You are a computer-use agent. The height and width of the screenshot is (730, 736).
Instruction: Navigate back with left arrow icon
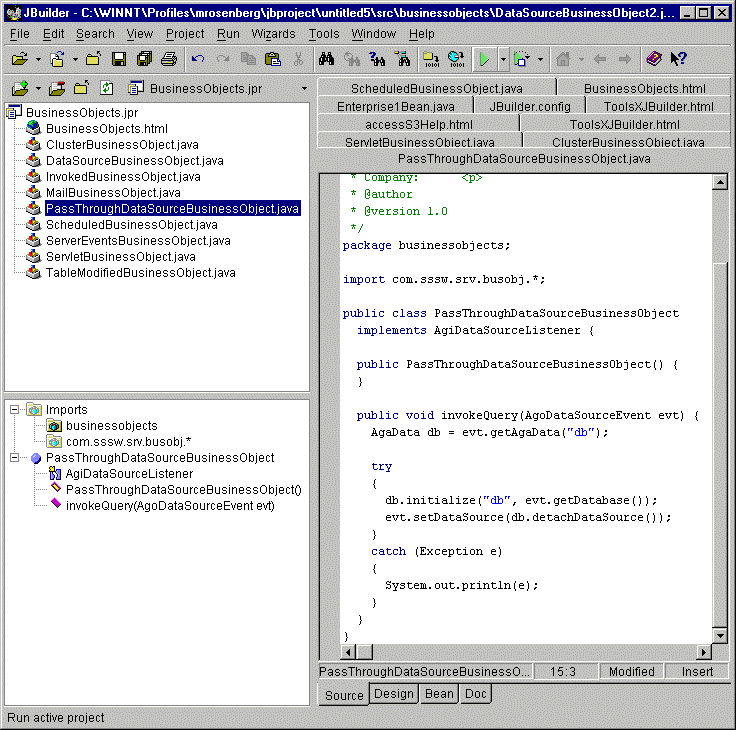(x=600, y=59)
